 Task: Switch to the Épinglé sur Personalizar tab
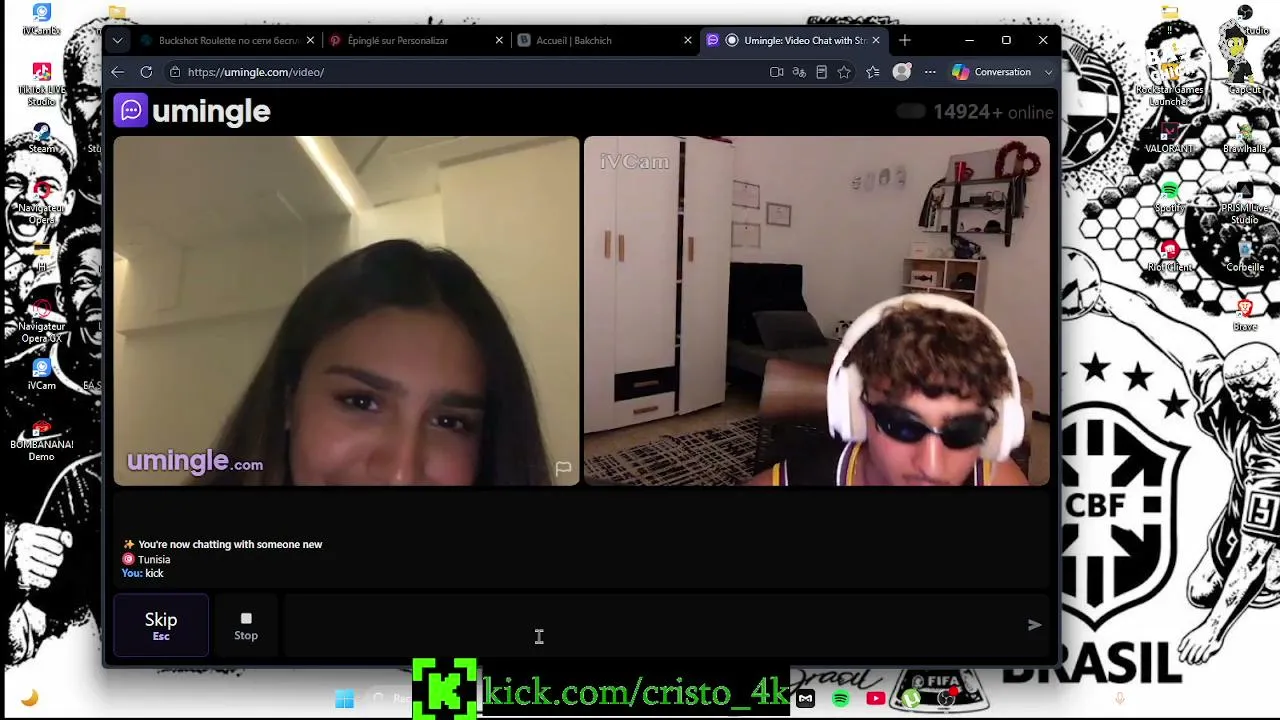pos(416,40)
